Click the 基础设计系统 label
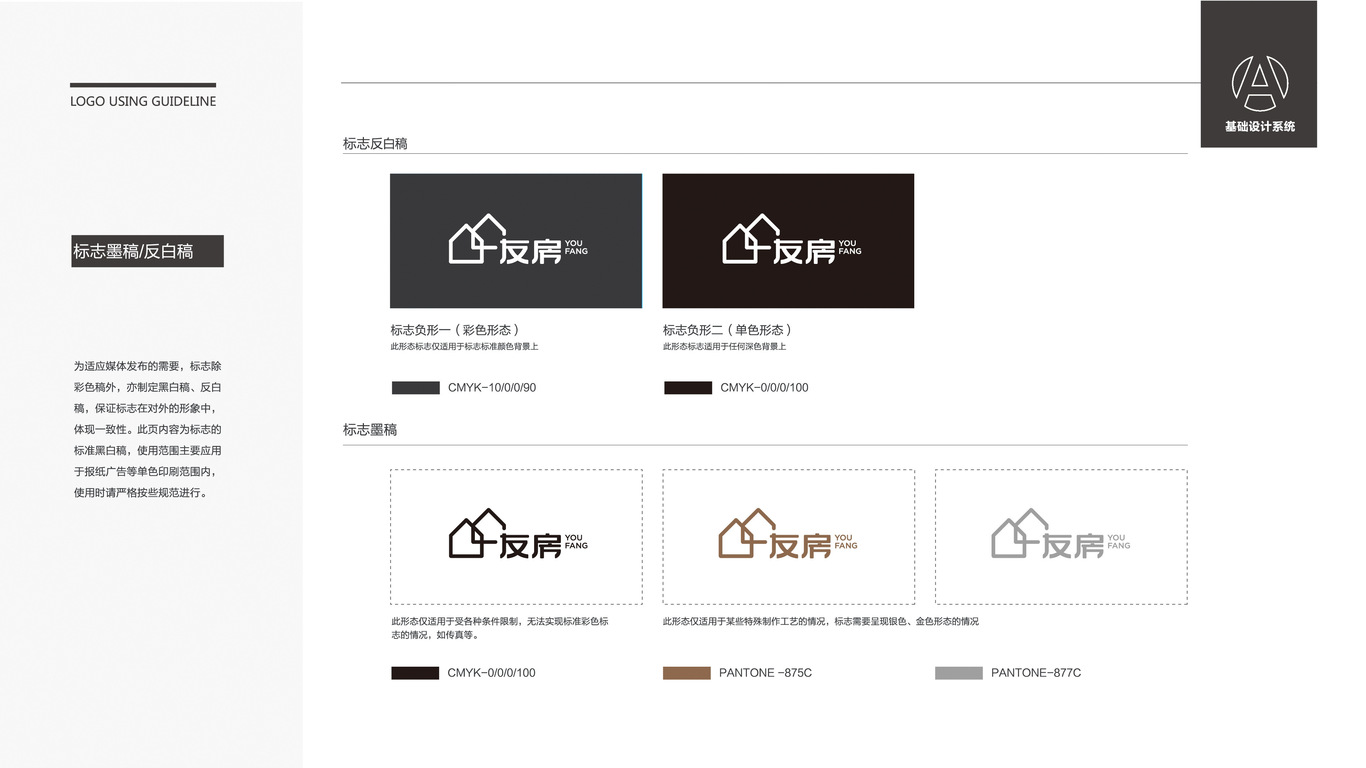The height and width of the screenshot is (768, 1366). click(x=1259, y=127)
